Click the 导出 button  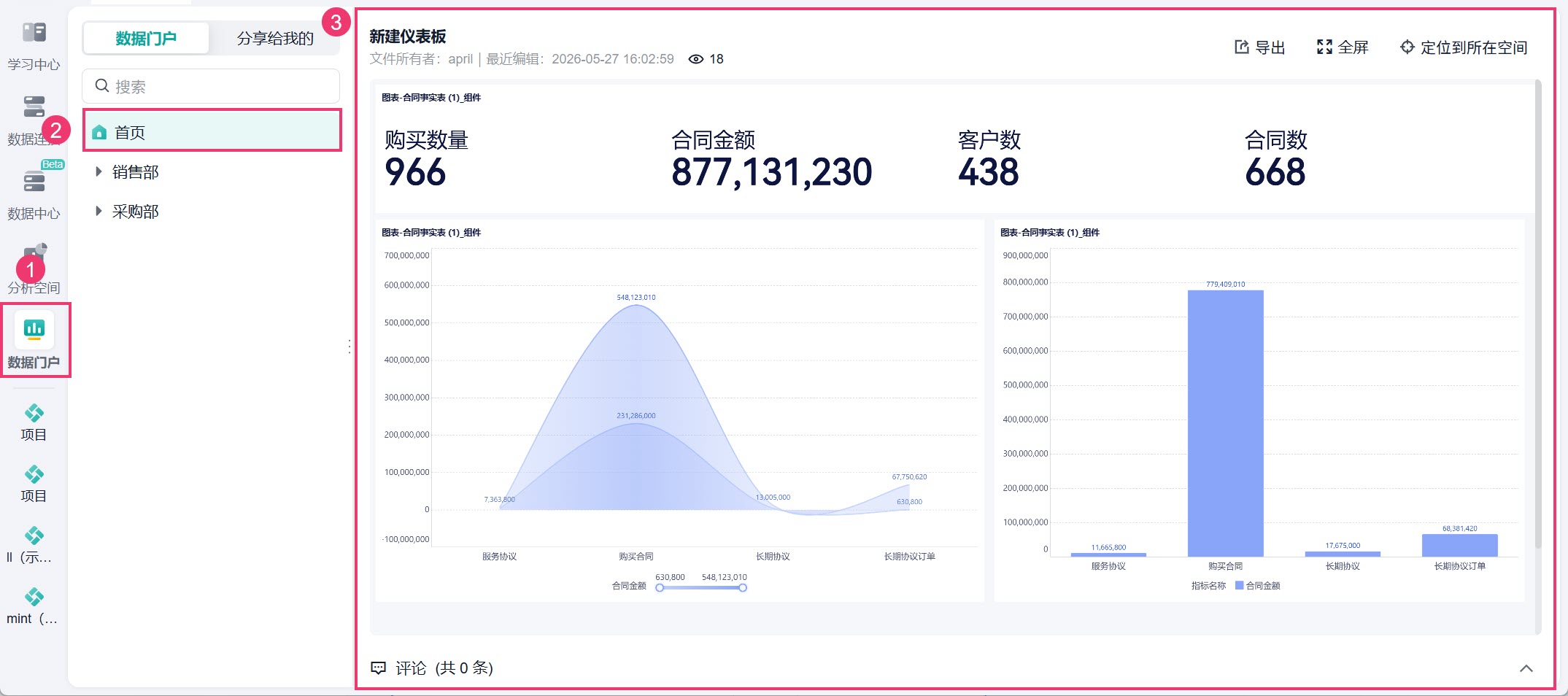(1260, 47)
